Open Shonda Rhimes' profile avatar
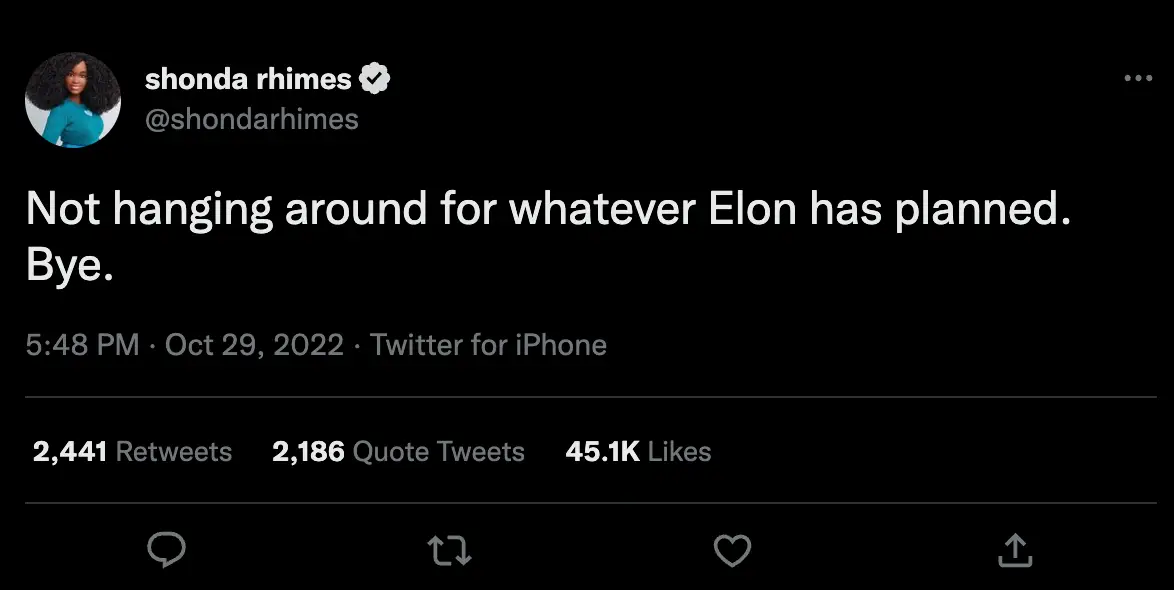This screenshot has width=1174, height=590. click(x=73, y=99)
